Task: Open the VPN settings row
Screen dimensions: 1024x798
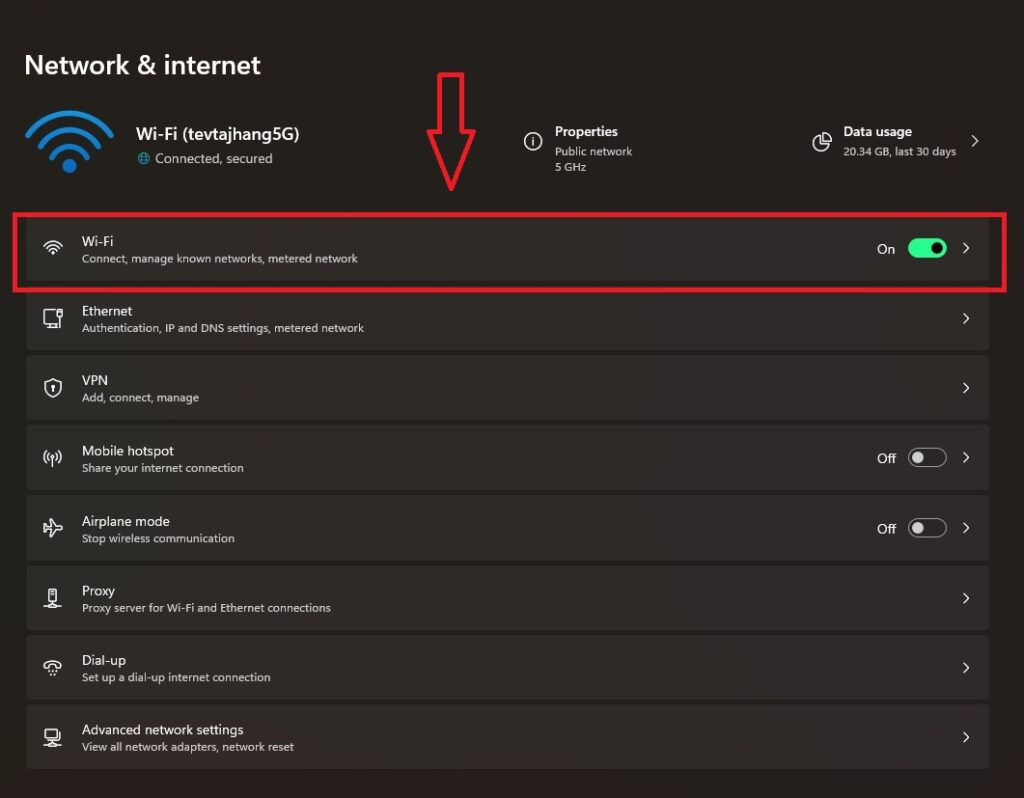Action: 500,388
